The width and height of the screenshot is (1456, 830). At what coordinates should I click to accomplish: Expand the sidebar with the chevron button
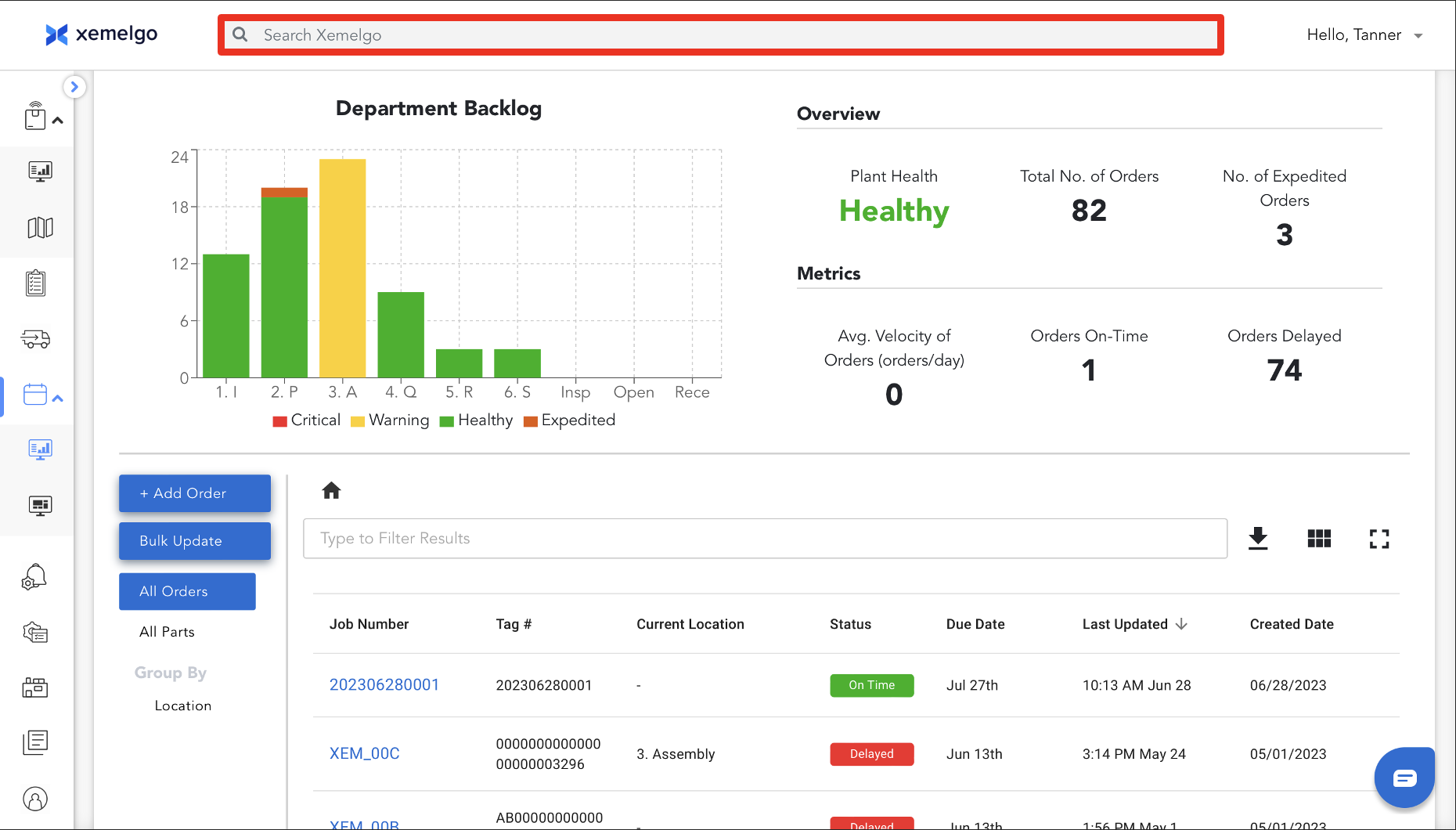[x=74, y=87]
